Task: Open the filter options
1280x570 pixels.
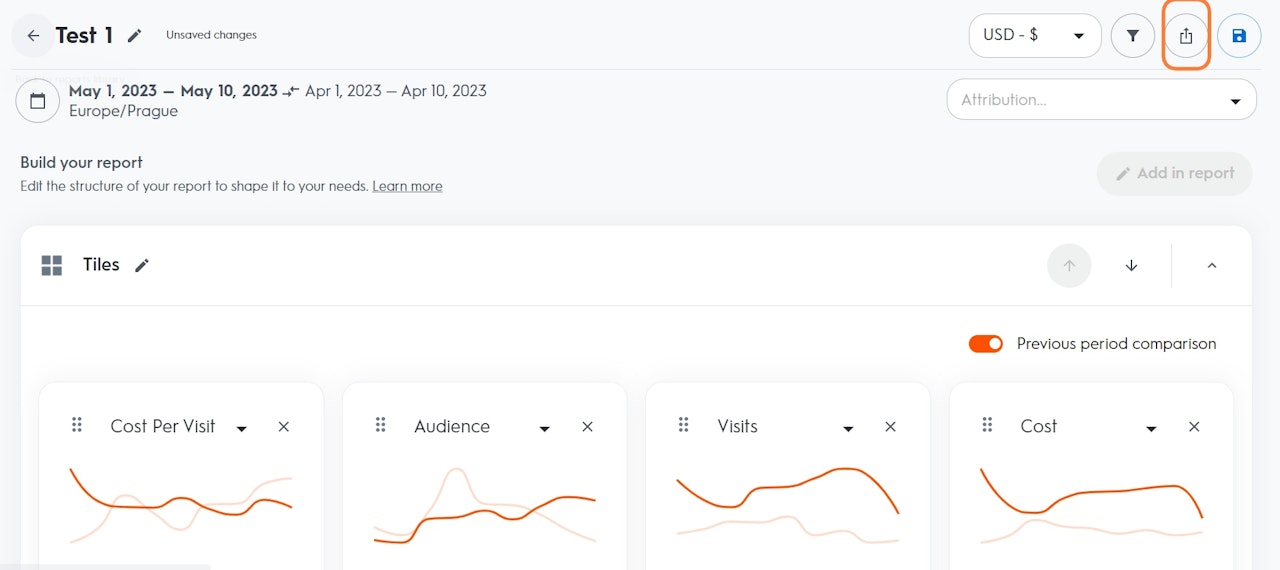Action: tap(1133, 36)
